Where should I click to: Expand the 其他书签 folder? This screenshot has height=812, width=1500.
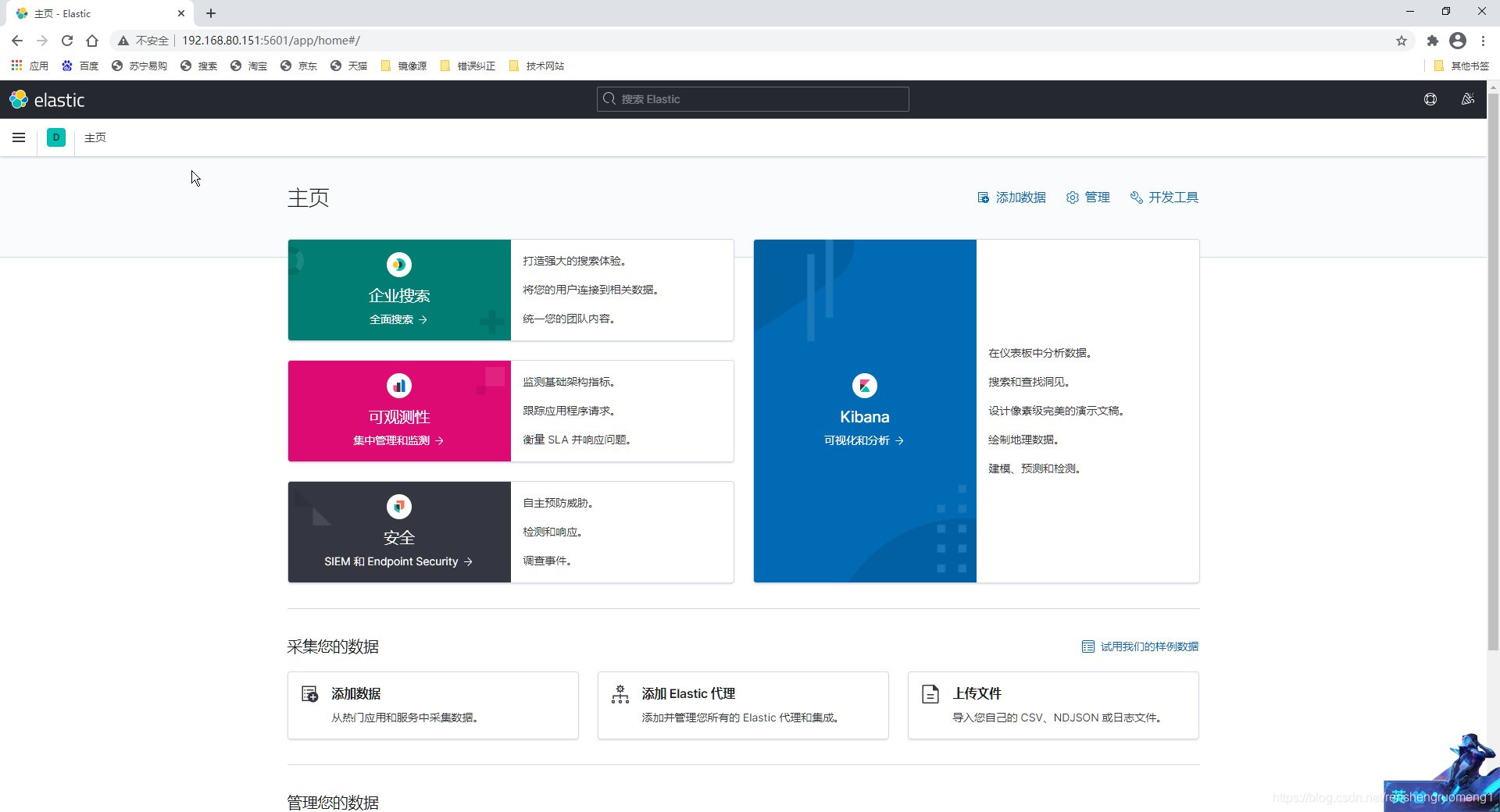(x=1462, y=66)
